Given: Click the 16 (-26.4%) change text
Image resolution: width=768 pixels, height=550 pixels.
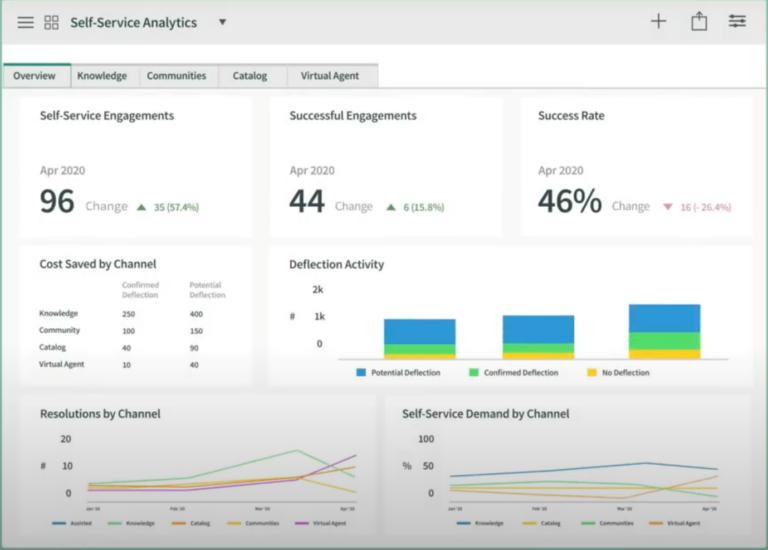Looking at the screenshot, I should [x=706, y=207].
